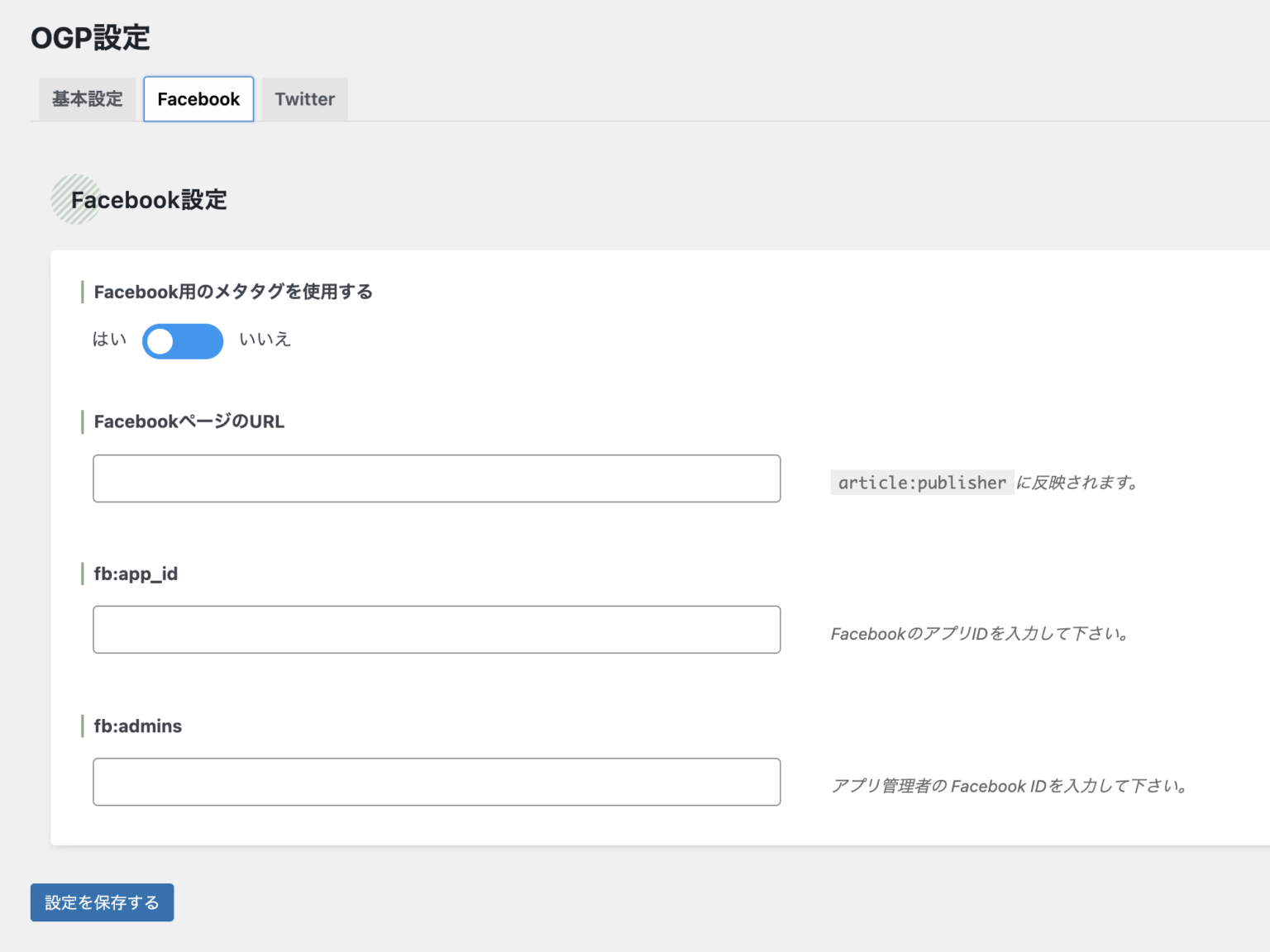1270x952 pixels.
Task: Switch to the 基本設定 tab
Action: 86,98
